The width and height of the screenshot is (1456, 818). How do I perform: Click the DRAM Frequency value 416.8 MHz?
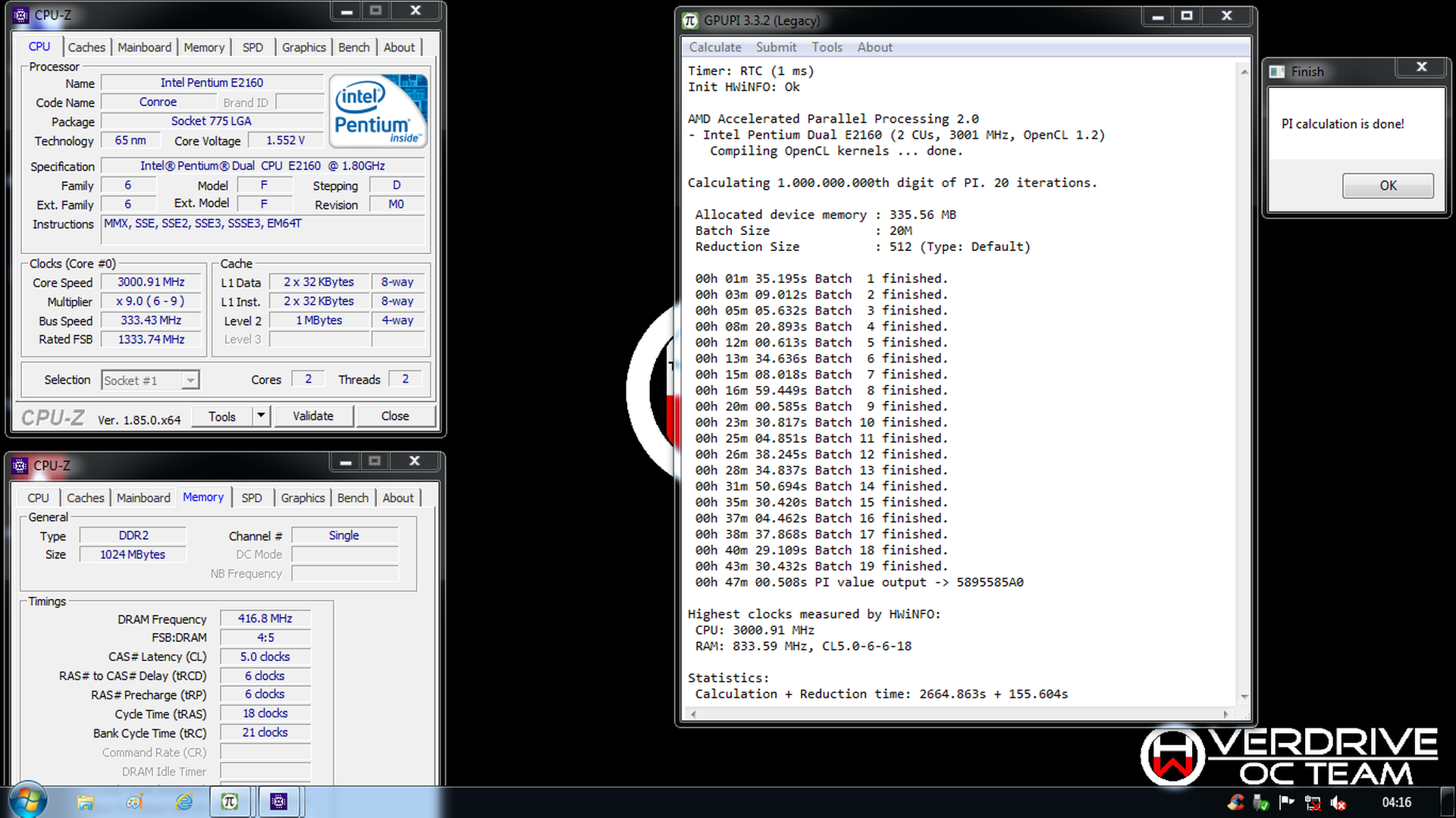tap(265, 619)
